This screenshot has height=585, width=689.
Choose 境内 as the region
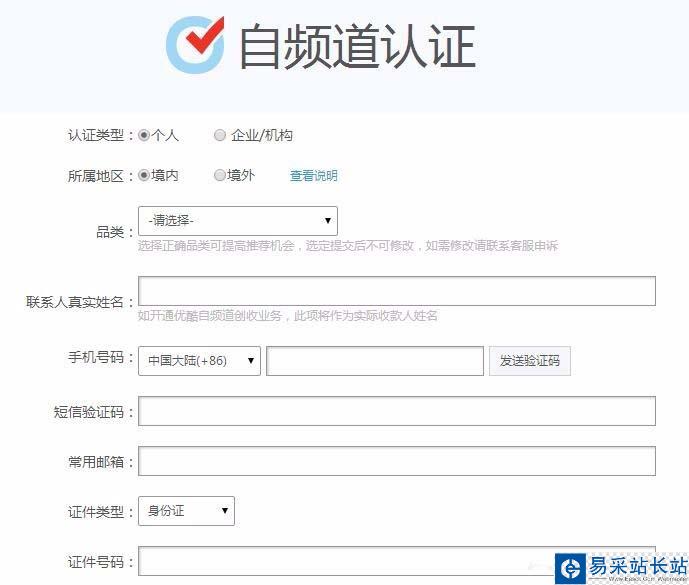144,176
